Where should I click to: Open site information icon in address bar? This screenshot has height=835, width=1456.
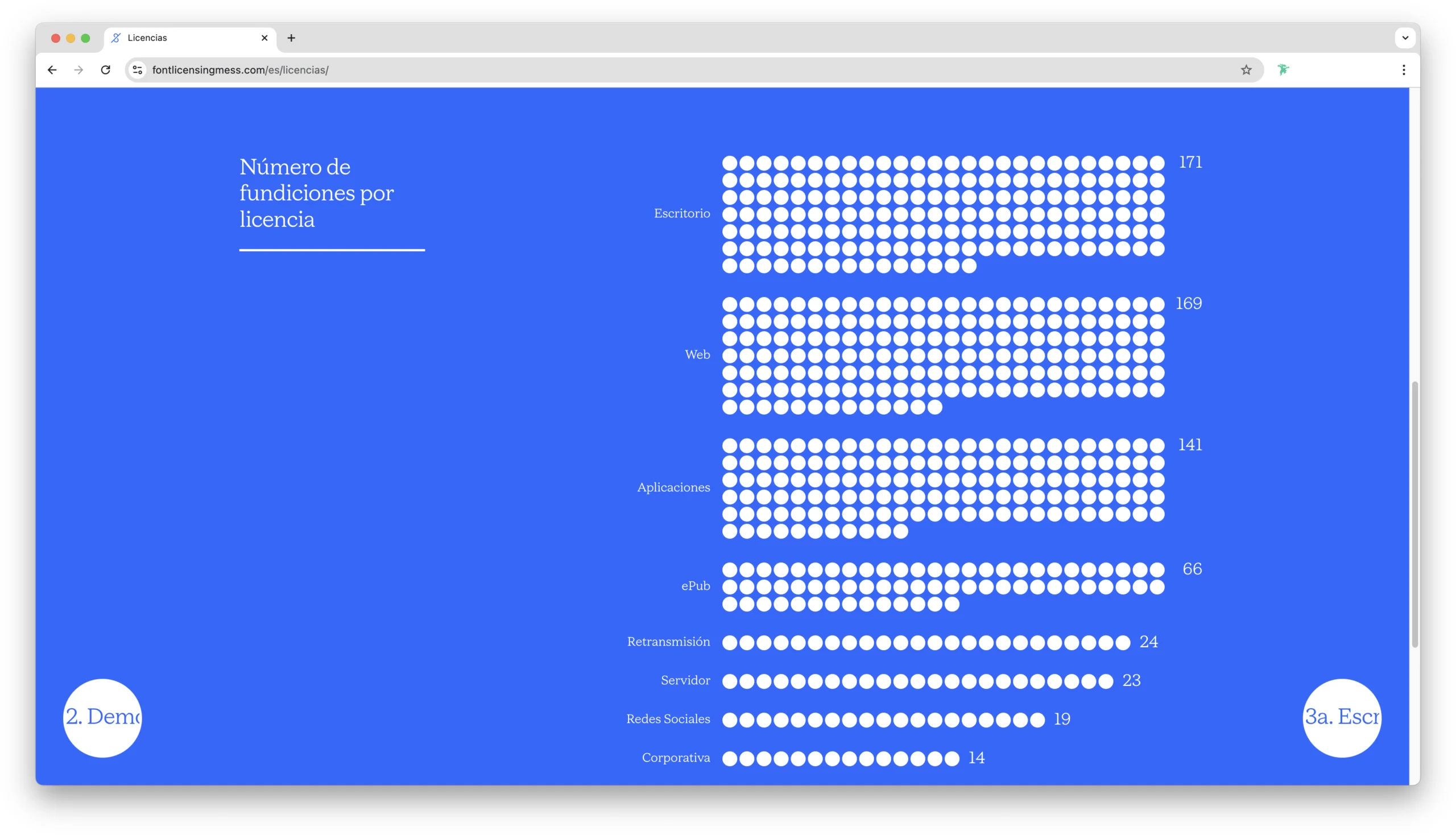(138, 70)
